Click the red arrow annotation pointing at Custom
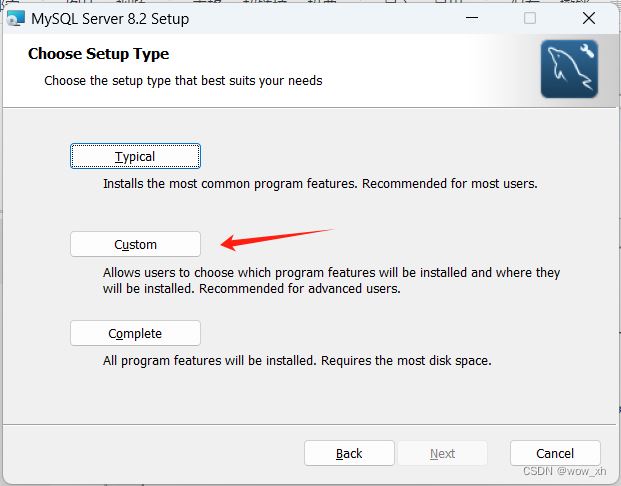Viewport: 621px width, 486px height. (x=276, y=239)
